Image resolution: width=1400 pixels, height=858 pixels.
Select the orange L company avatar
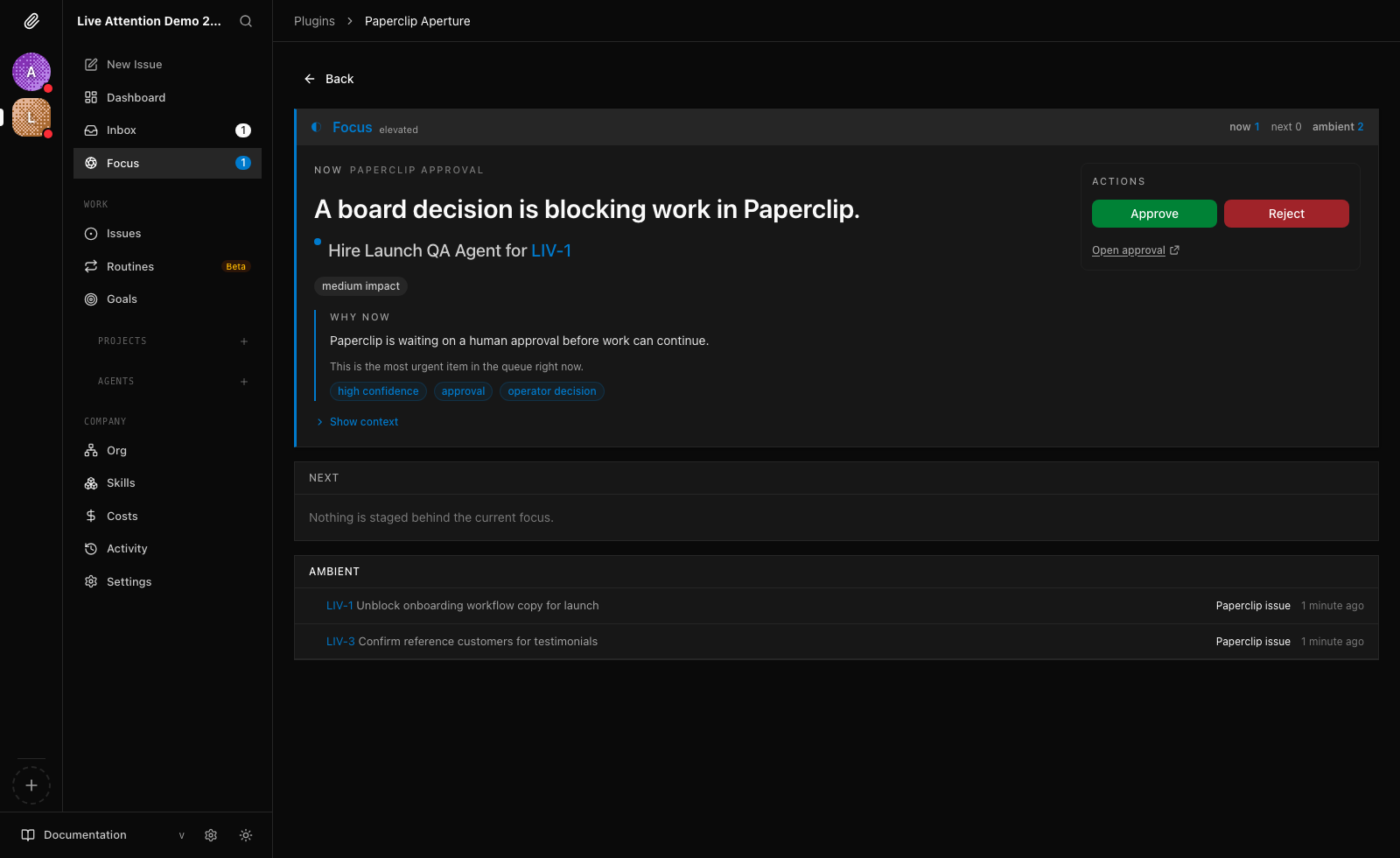[x=31, y=117]
